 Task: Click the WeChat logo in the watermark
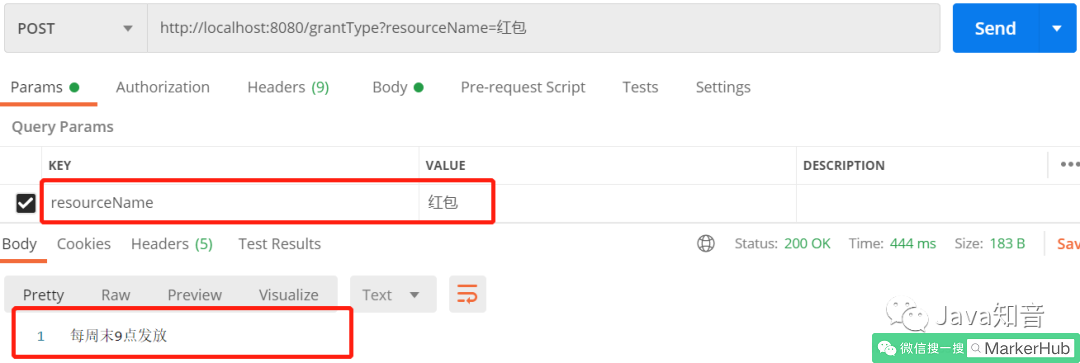click(x=908, y=316)
